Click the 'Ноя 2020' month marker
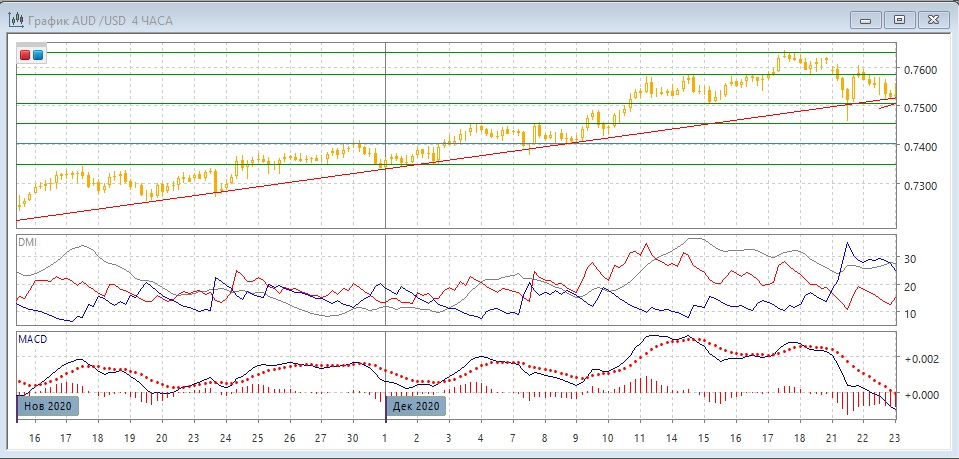The image size is (959, 459). 46,406
